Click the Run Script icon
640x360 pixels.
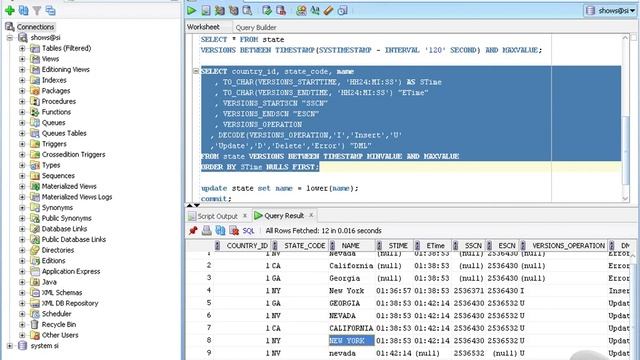[x=206, y=11]
